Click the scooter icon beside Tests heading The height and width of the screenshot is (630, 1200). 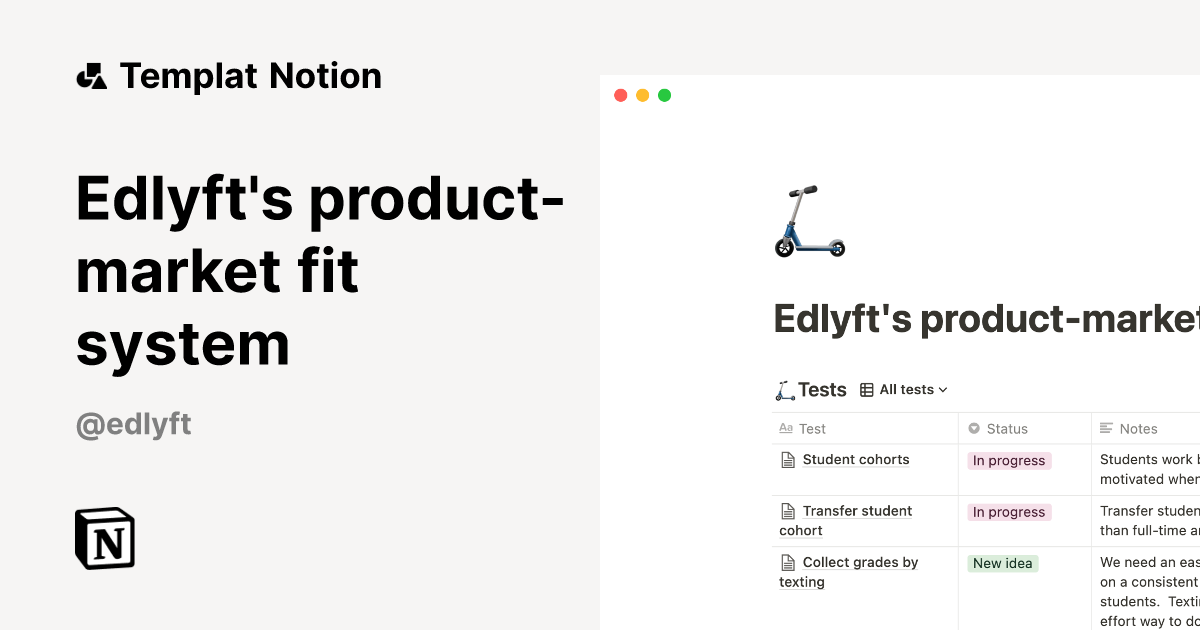click(786, 389)
